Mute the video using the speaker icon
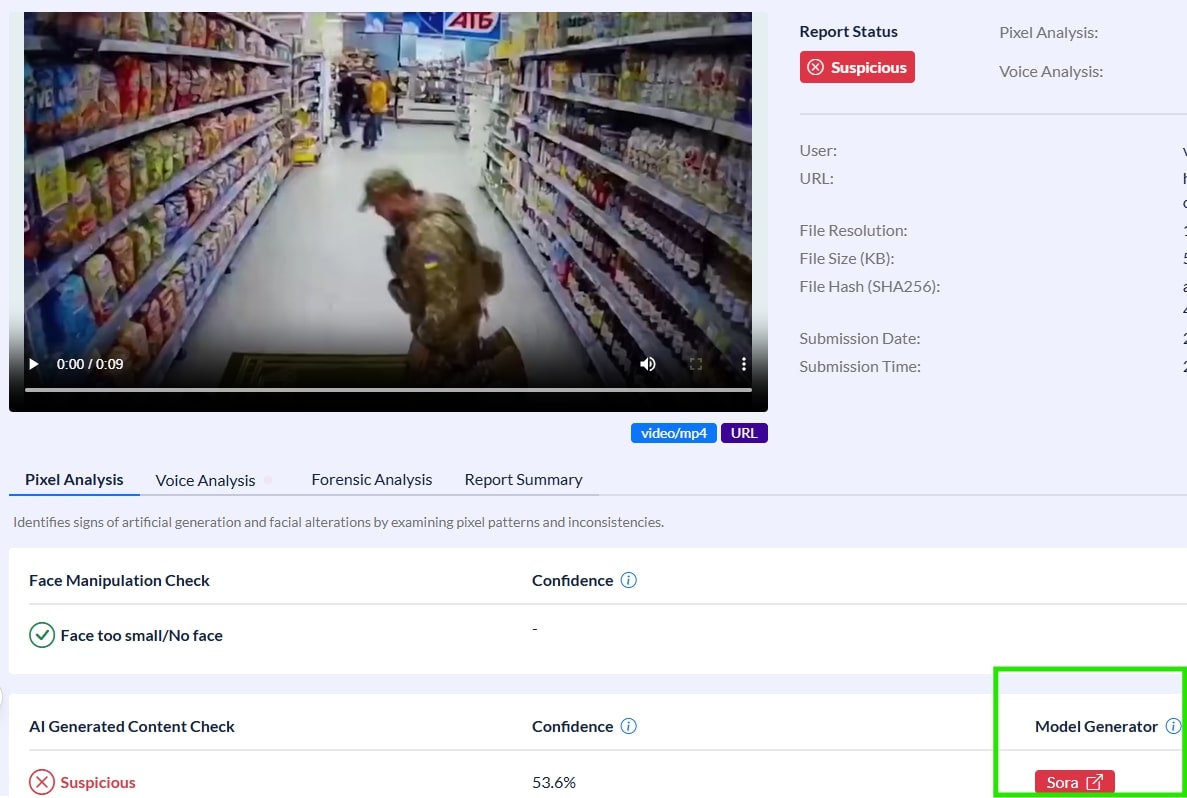 point(648,364)
